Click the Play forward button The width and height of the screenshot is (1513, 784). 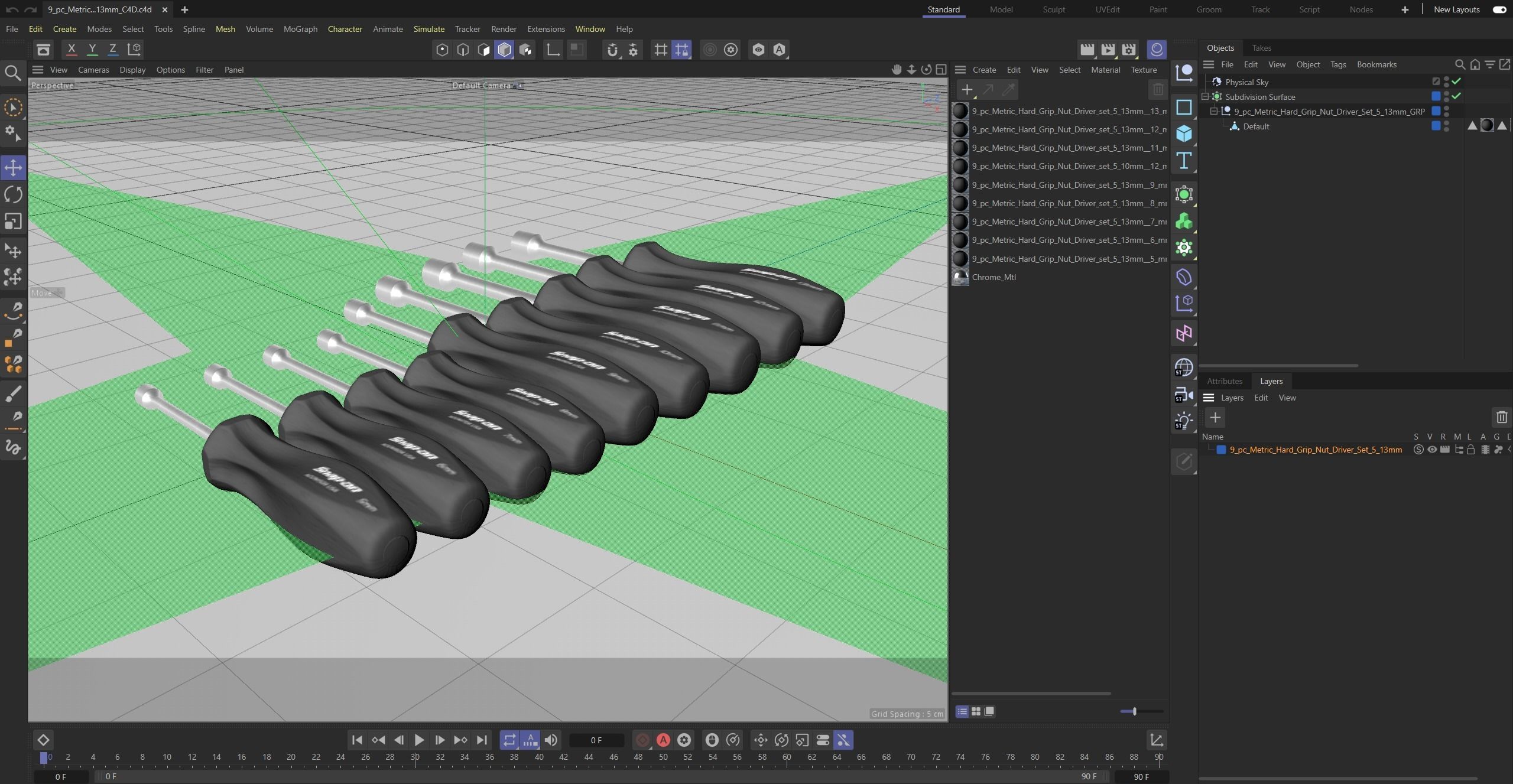[x=419, y=740]
